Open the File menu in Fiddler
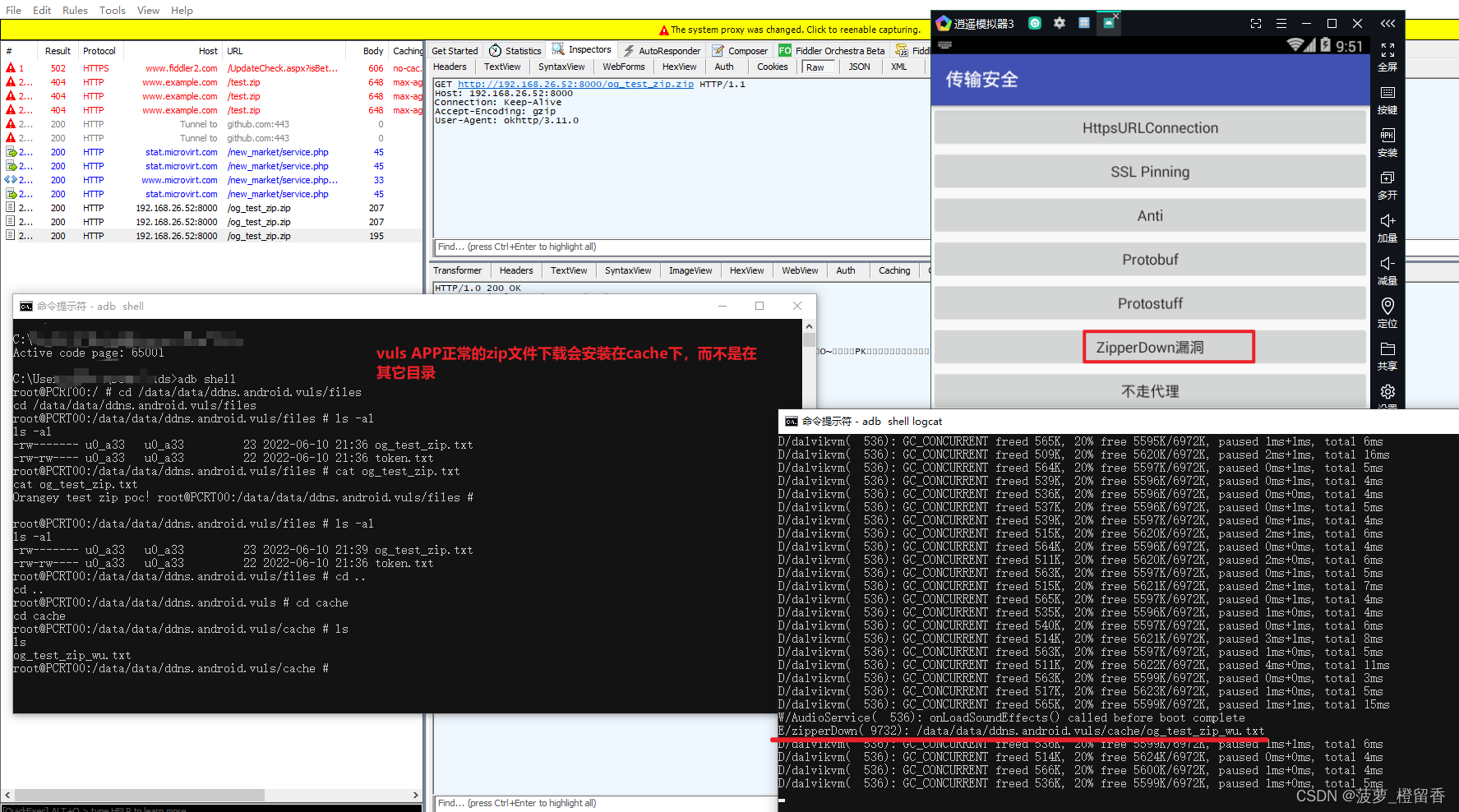The image size is (1459, 812). coord(14,10)
